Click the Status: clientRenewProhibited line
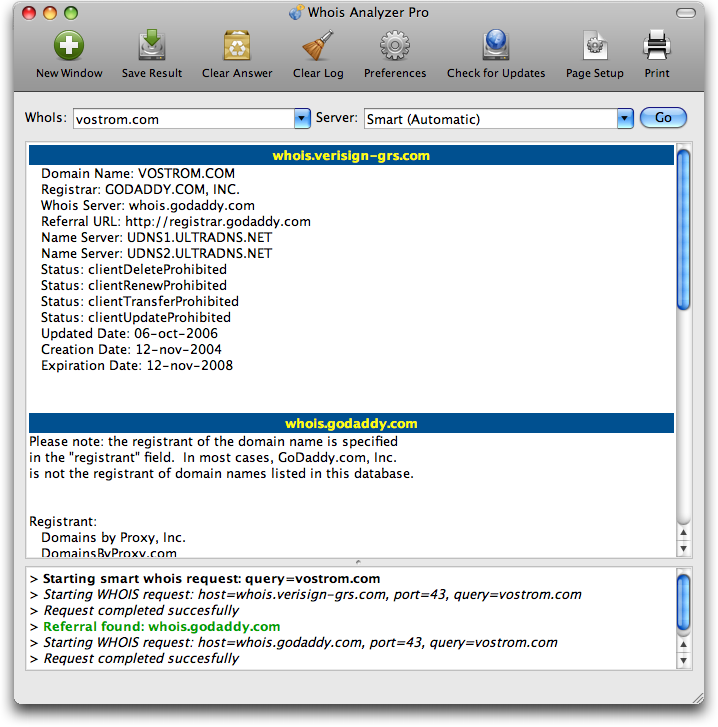Image resolution: width=718 pixels, height=727 pixels. pyautogui.click(x=134, y=286)
